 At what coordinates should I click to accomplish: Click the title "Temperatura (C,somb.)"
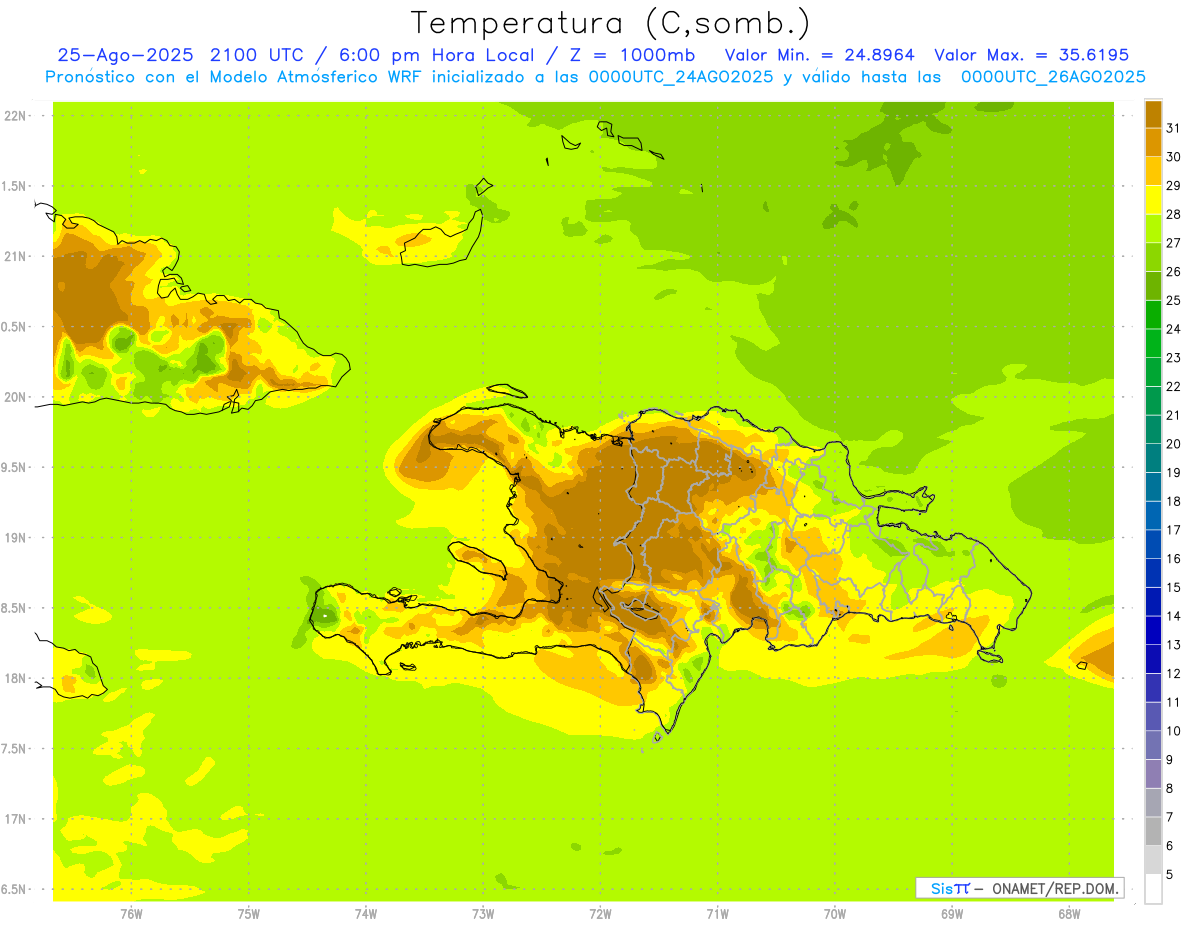[x=611, y=24]
